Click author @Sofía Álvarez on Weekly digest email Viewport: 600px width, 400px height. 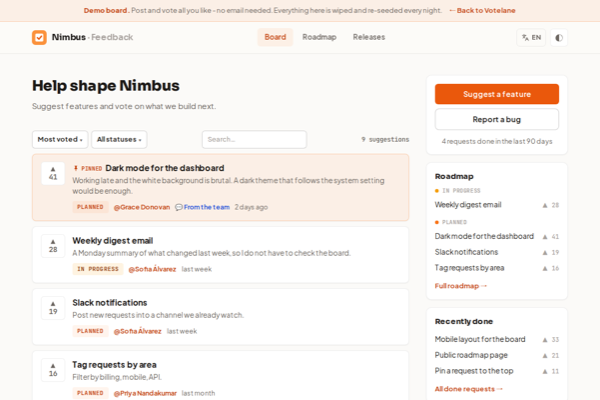(x=152, y=269)
